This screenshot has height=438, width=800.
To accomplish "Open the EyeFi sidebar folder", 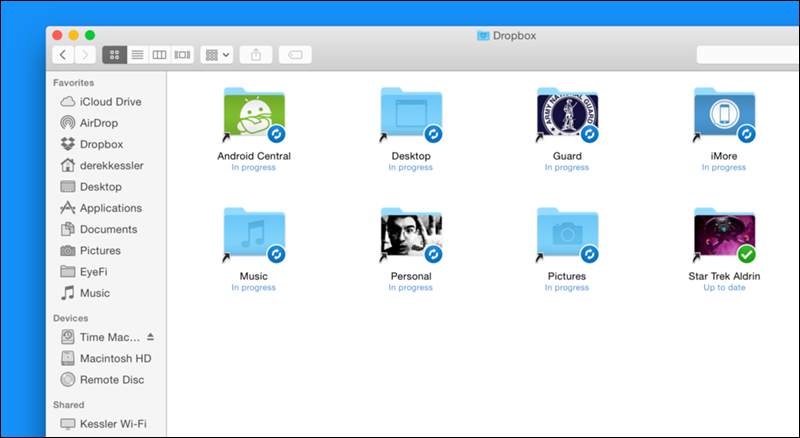I will 84,272.
